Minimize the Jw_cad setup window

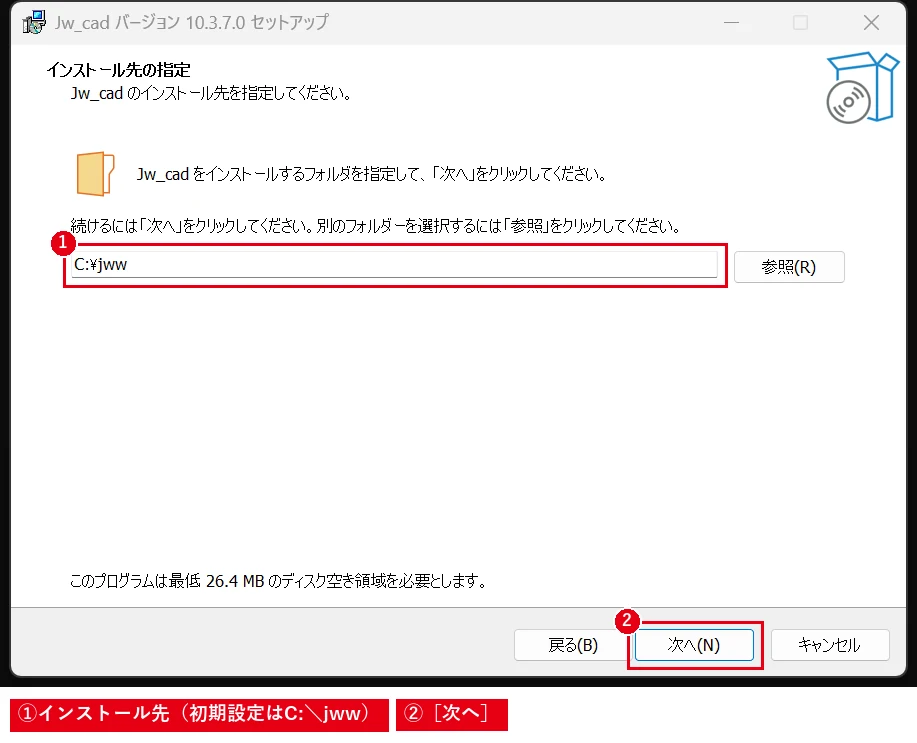point(732,23)
